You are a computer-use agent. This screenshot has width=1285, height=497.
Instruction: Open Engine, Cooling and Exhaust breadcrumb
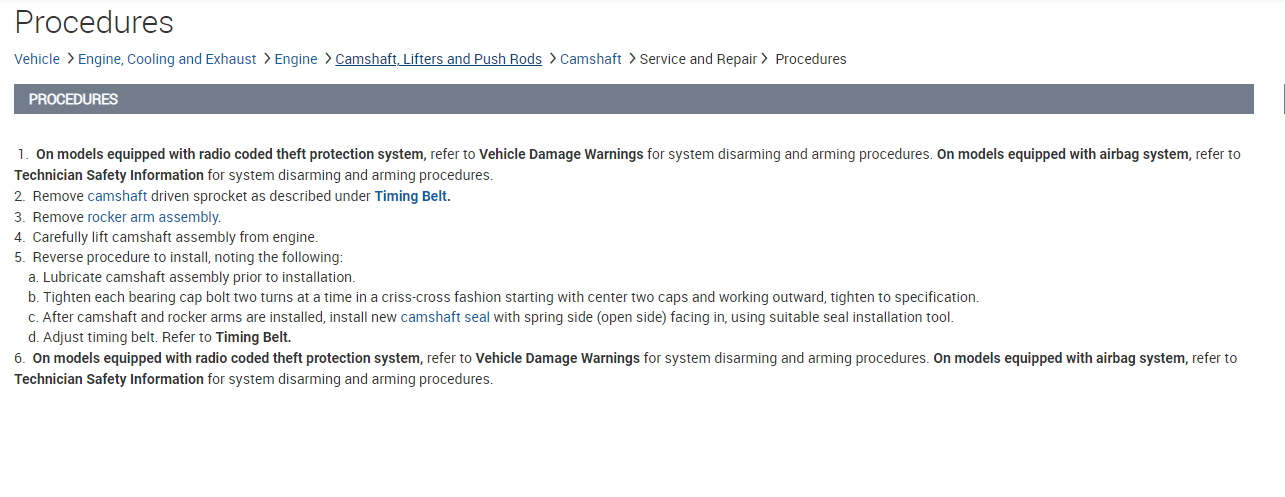pyautogui.click(x=167, y=59)
